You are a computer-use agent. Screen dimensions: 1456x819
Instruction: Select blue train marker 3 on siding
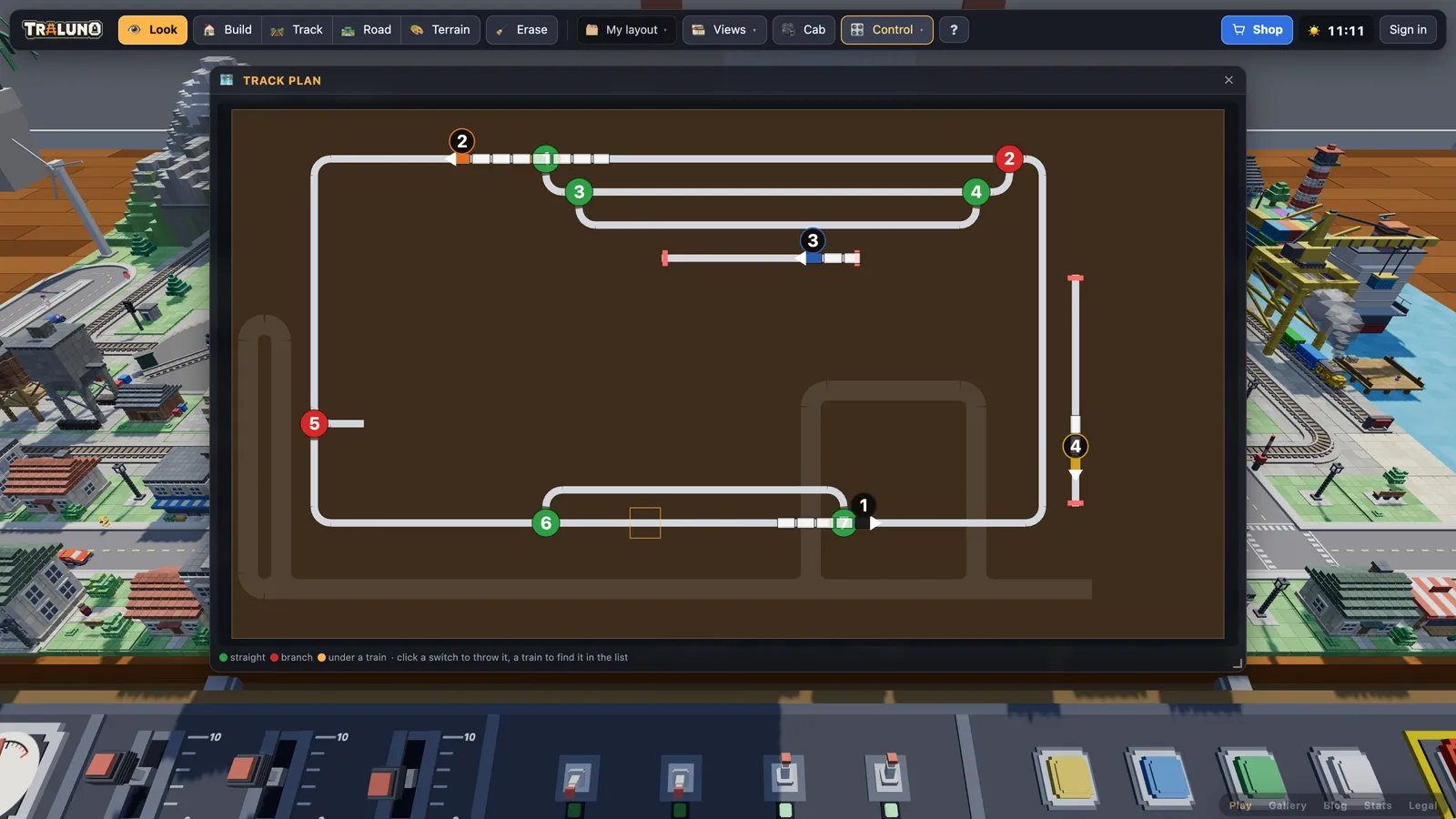tap(813, 240)
